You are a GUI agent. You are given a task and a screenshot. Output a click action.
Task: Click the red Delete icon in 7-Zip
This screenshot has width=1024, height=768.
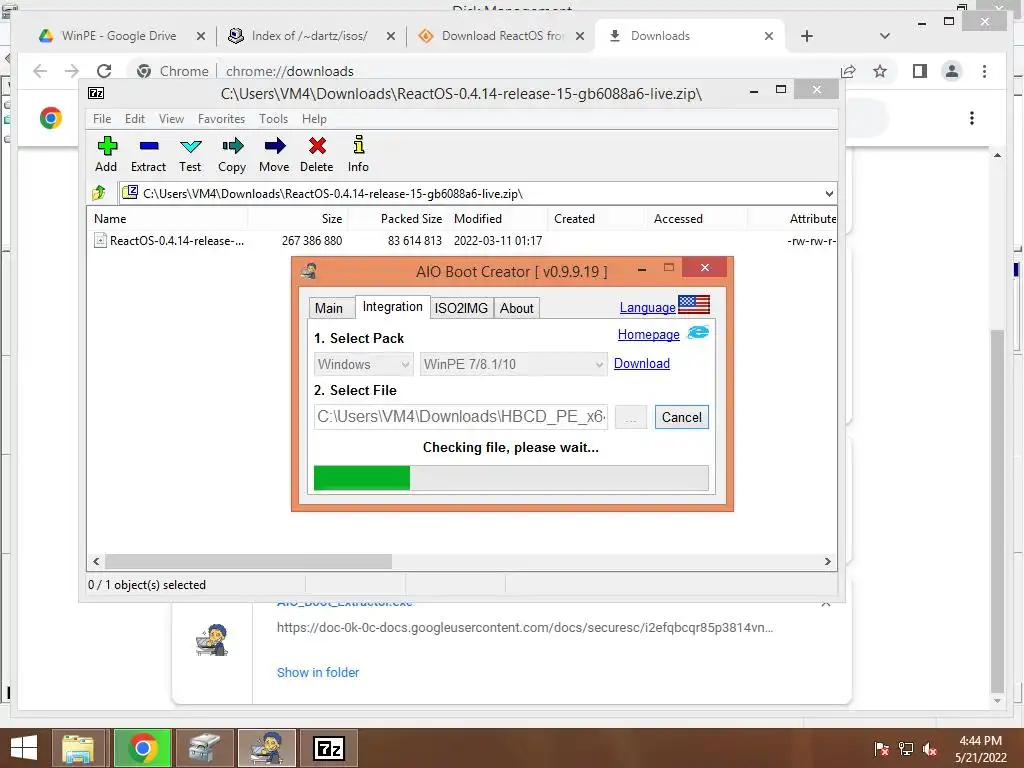tap(317, 154)
